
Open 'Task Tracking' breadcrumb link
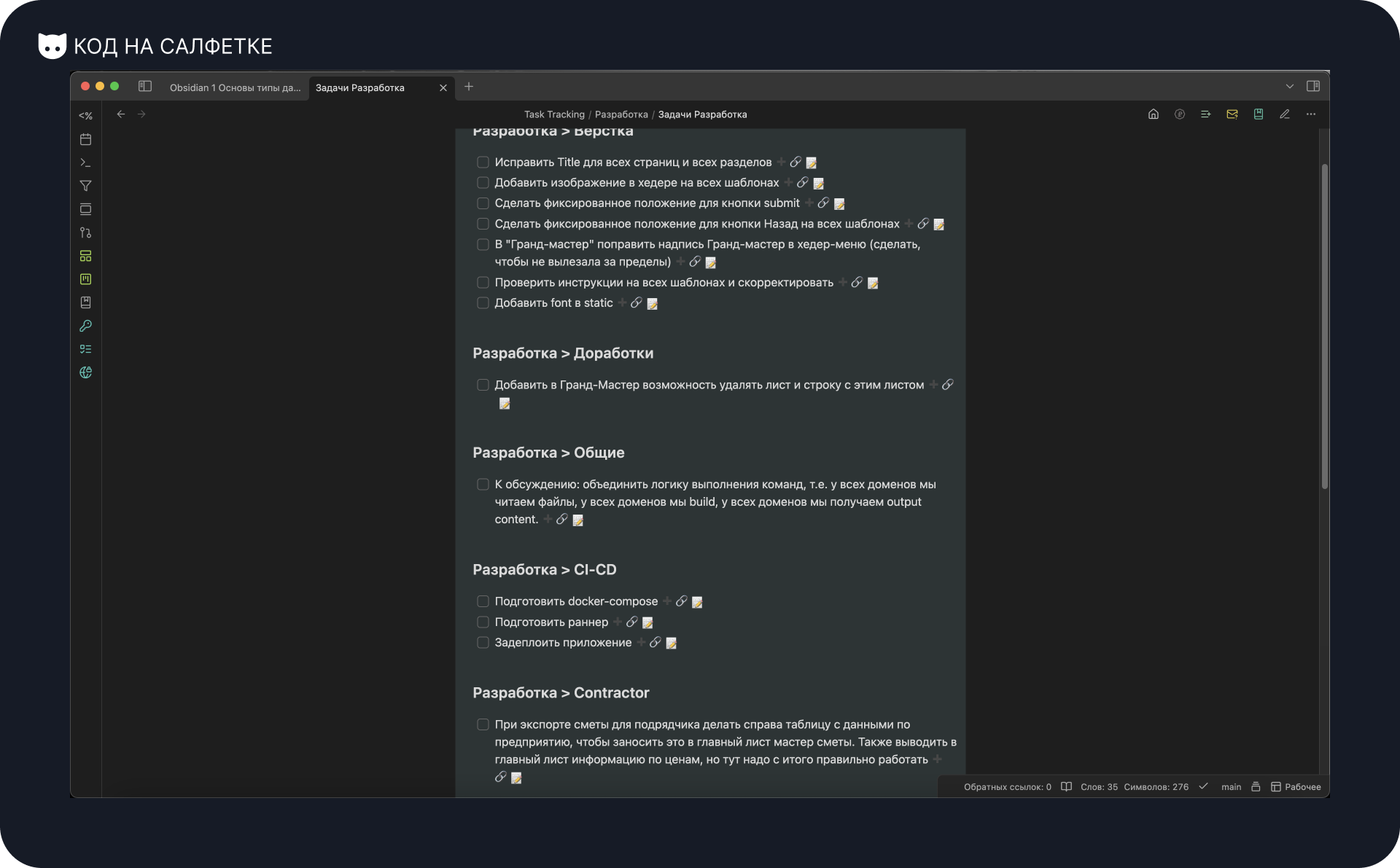pyautogui.click(x=554, y=114)
